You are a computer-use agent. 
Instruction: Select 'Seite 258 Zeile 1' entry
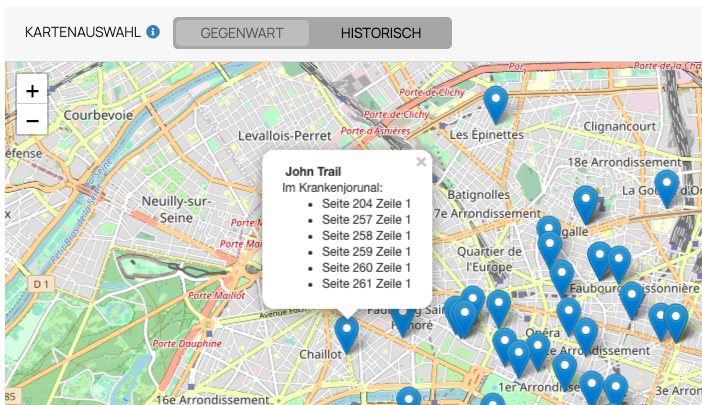(x=366, y=236)
